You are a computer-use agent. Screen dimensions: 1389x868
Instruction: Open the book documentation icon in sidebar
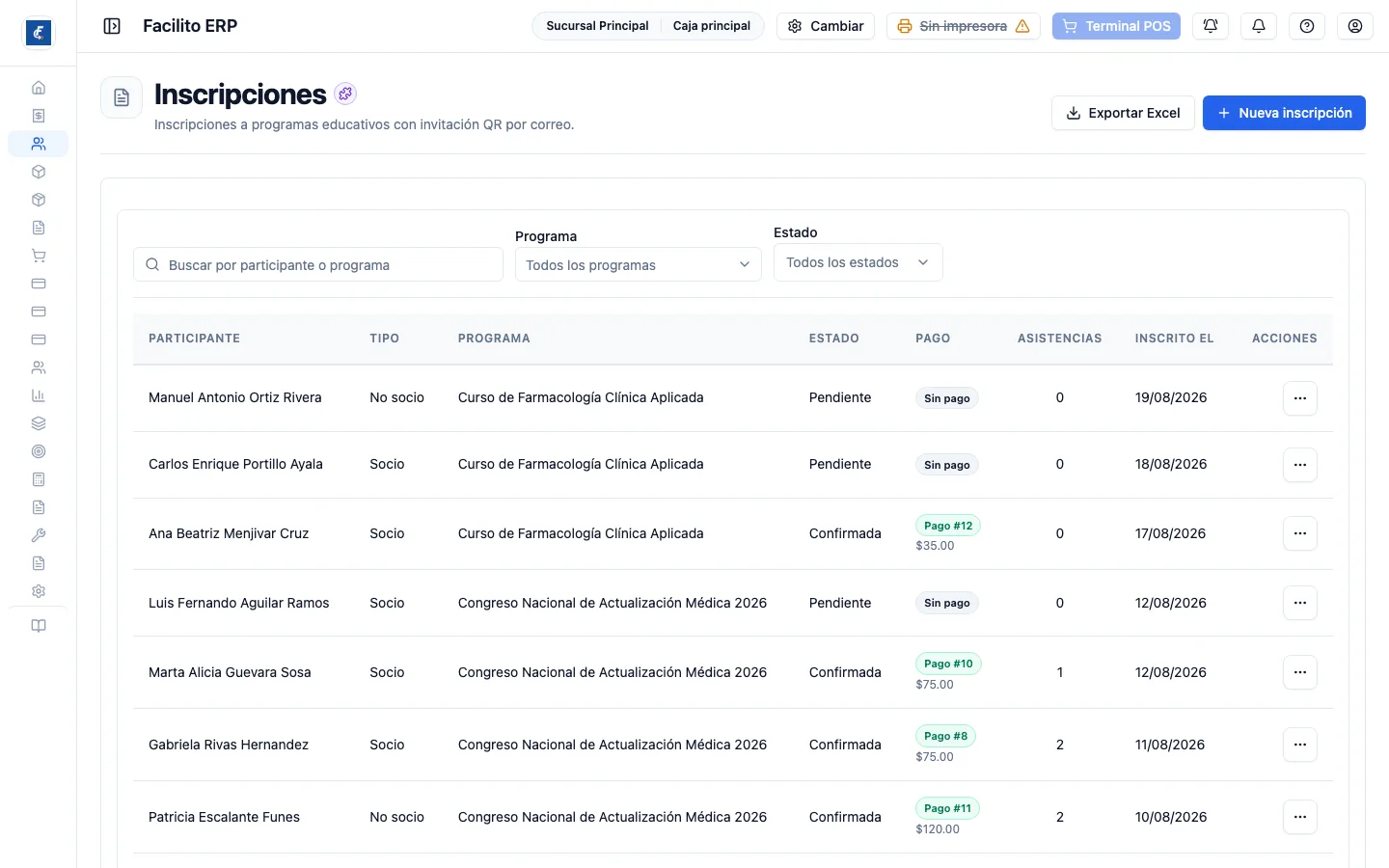(39, 626)
